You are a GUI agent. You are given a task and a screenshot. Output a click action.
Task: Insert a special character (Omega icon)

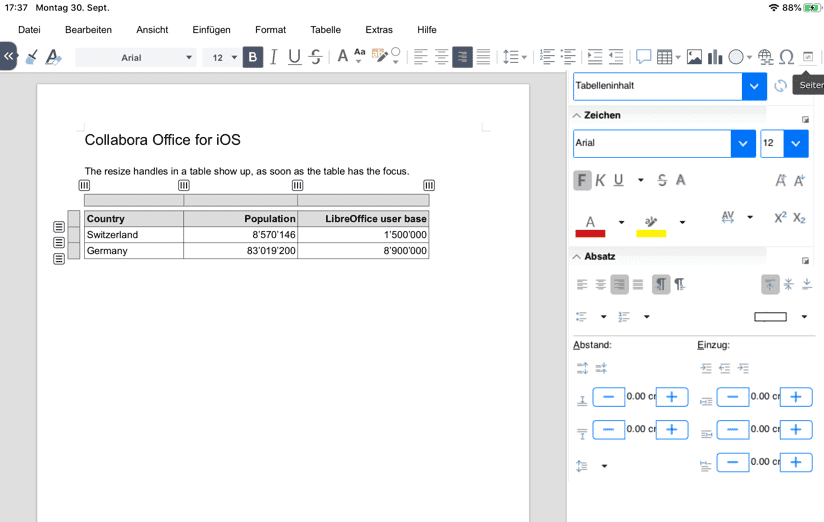coord(786,57)
